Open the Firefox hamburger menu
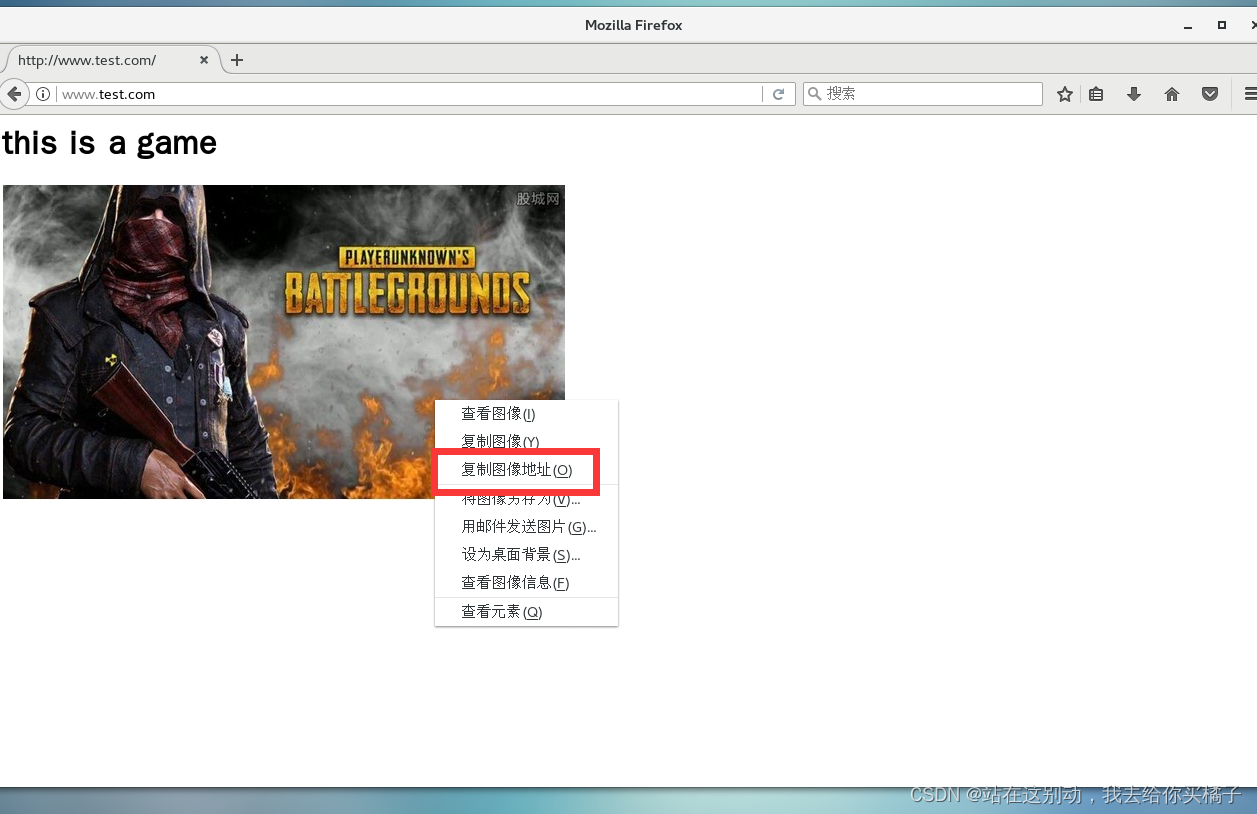Screen dimensions: 1257x814 click(1250, 94)
